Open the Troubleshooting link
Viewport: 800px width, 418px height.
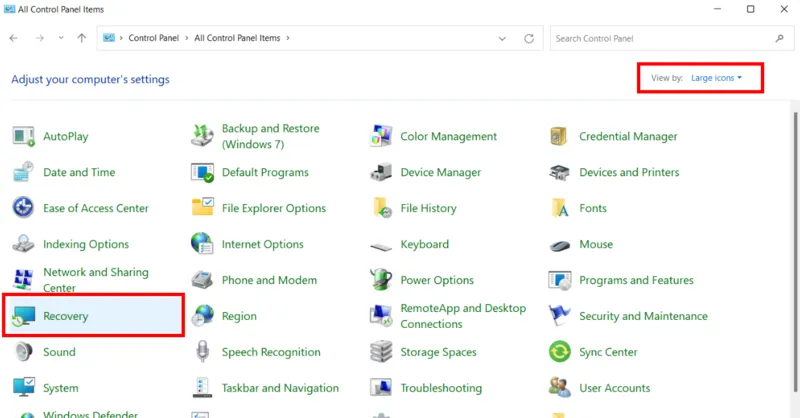pos(440,388)
